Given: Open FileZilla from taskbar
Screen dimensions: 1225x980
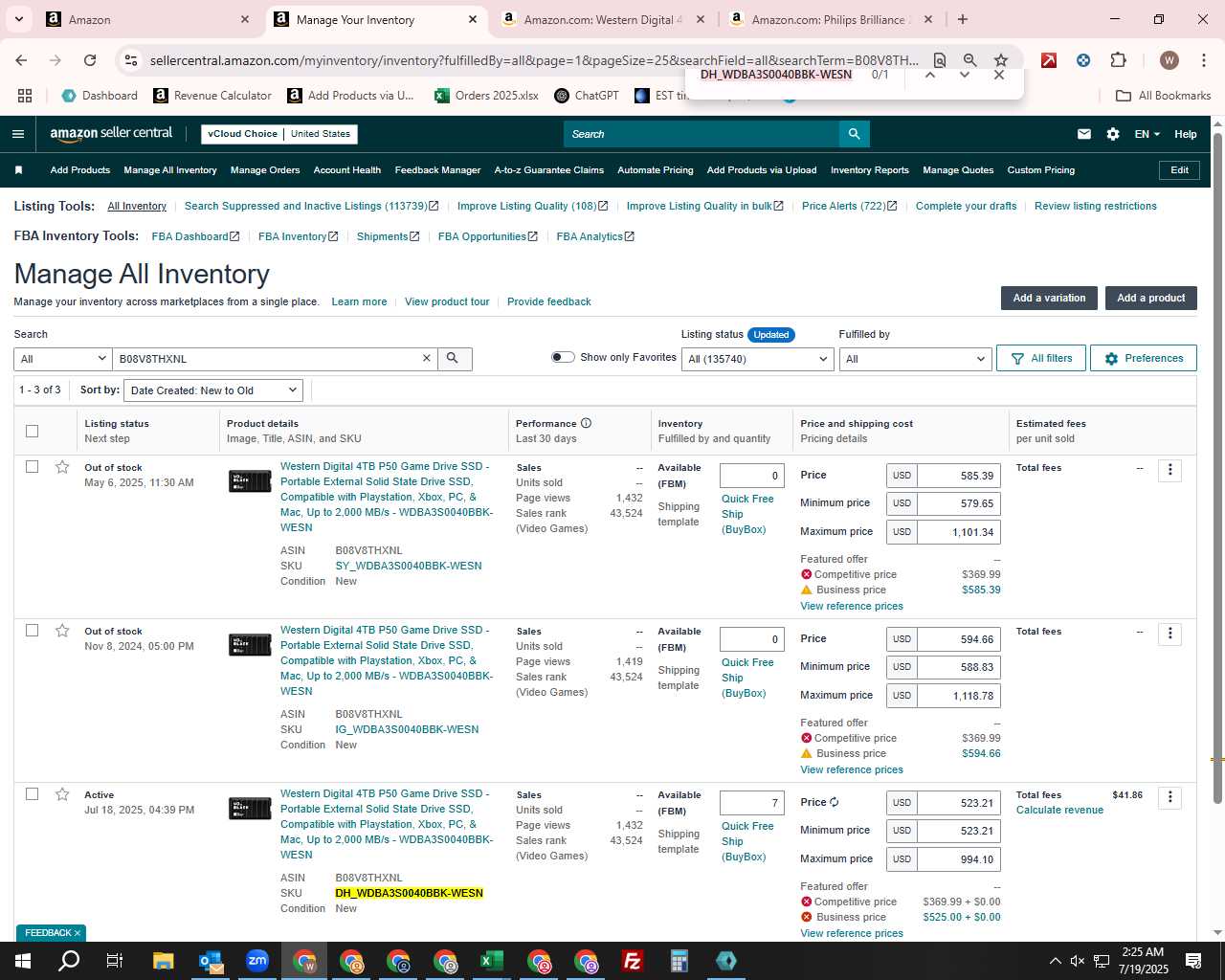Looking at the screenshot, I should (632, 961).
